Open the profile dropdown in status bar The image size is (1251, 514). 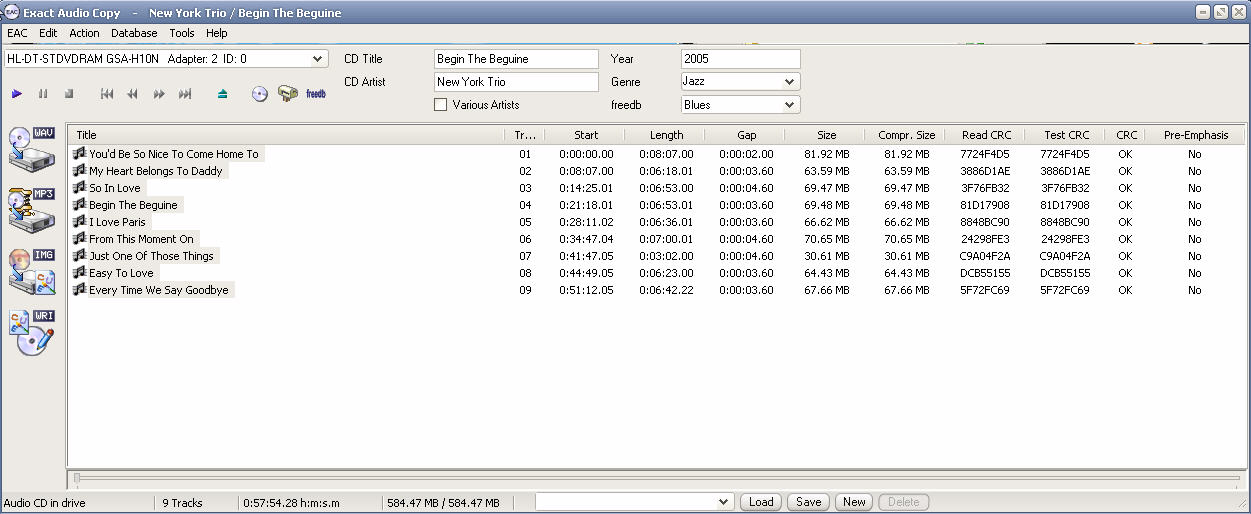[725, 502]
